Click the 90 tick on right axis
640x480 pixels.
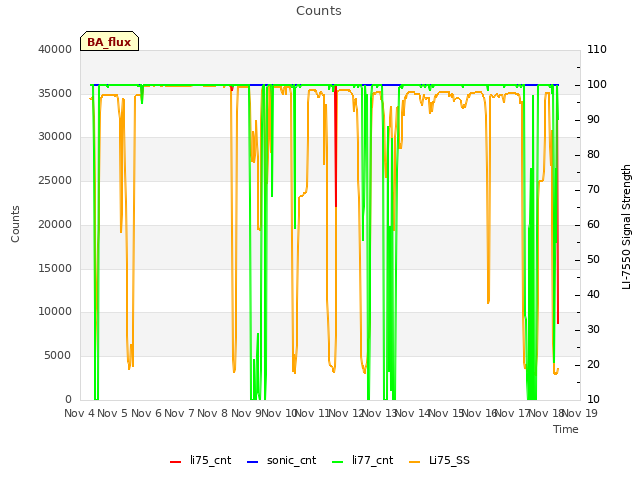(593, 120)
